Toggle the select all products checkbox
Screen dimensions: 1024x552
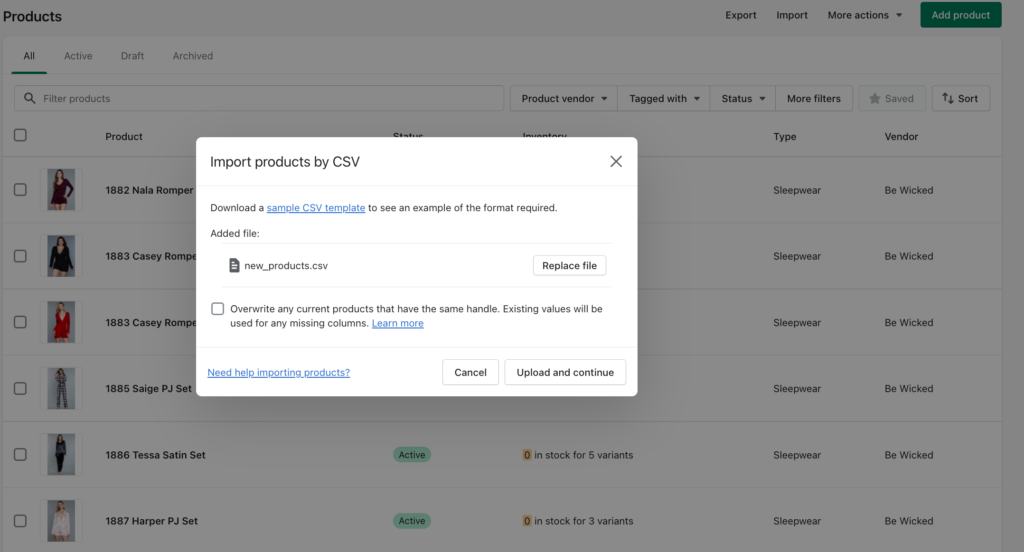pyautogui.click(x=20, y=135)
